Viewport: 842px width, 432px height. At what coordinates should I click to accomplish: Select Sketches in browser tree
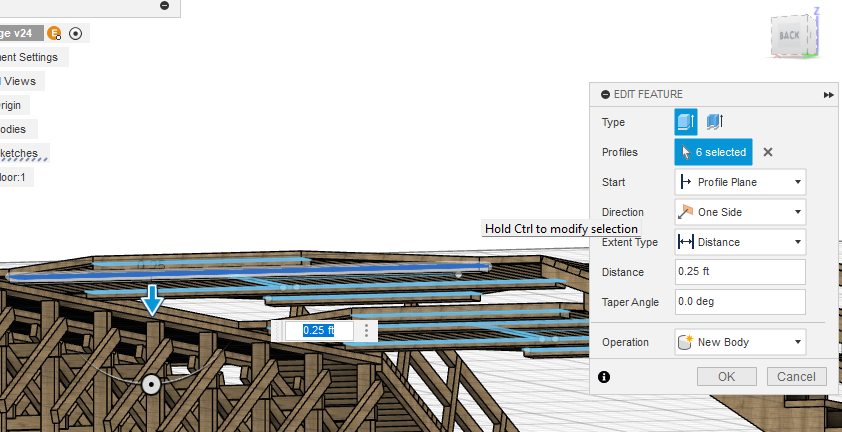coord(24,153)
